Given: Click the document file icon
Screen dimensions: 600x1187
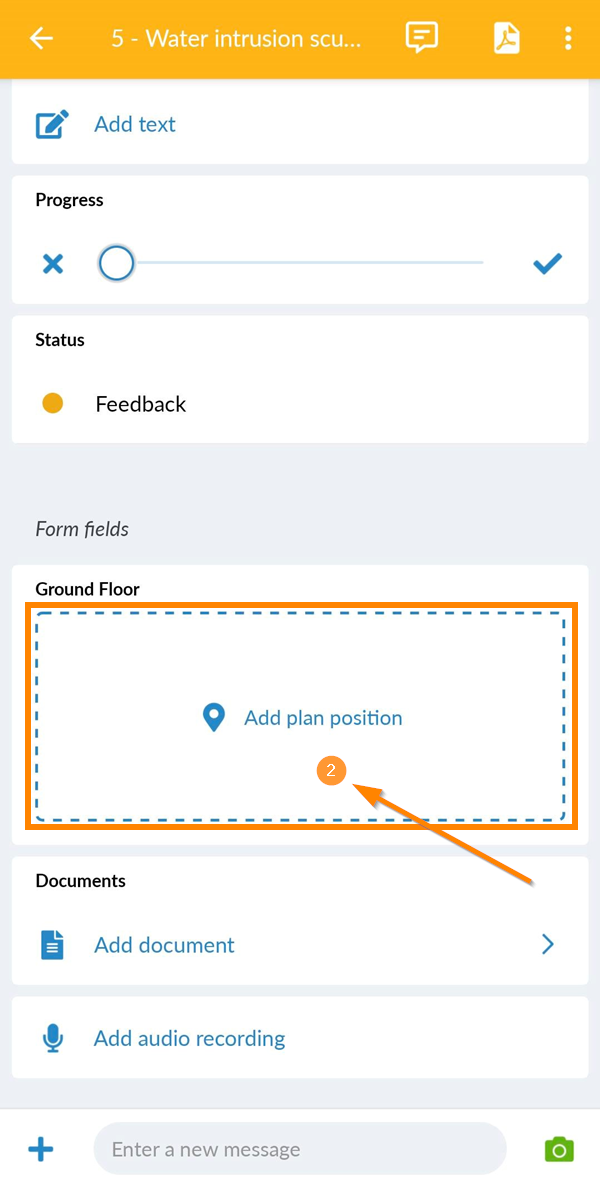Looking at the screenshot, I should coord(53,945).
